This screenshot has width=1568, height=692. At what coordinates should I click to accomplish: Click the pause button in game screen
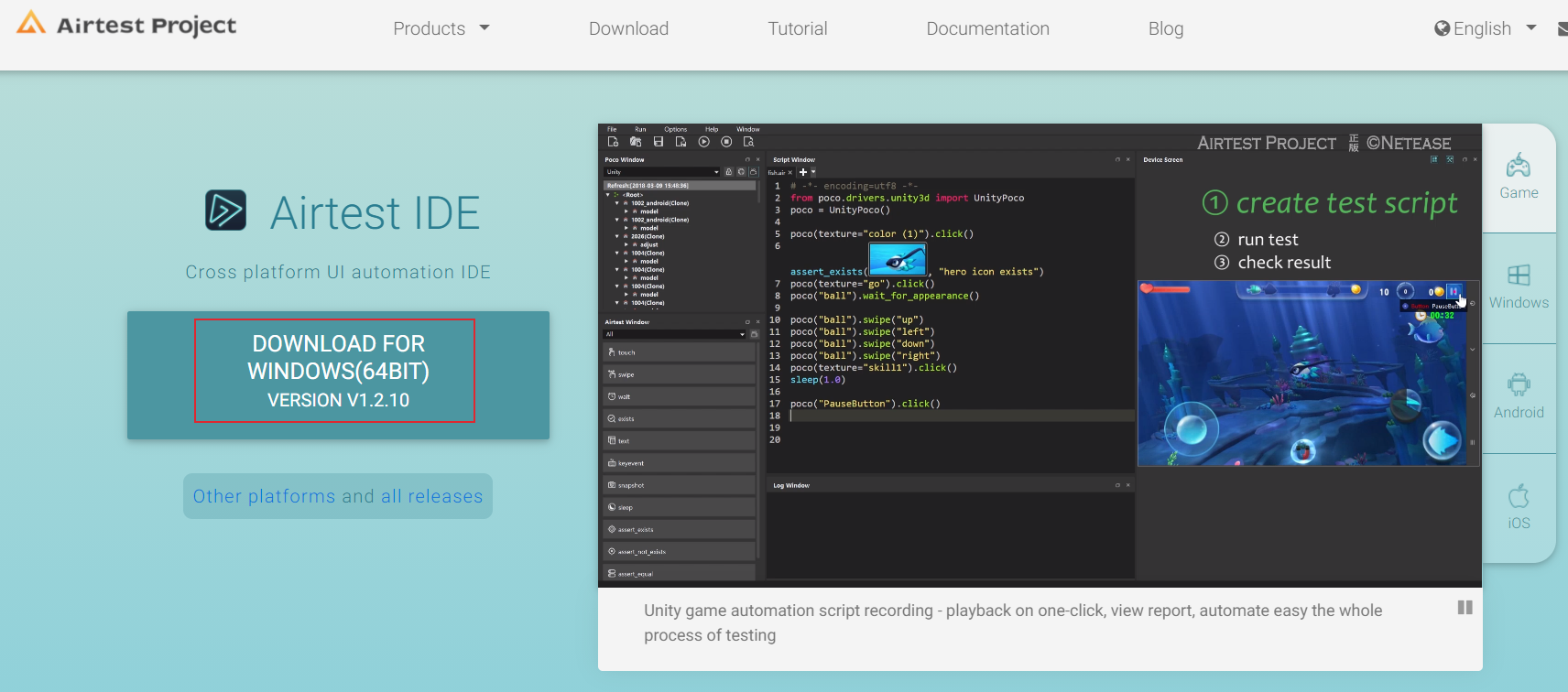1454,291
